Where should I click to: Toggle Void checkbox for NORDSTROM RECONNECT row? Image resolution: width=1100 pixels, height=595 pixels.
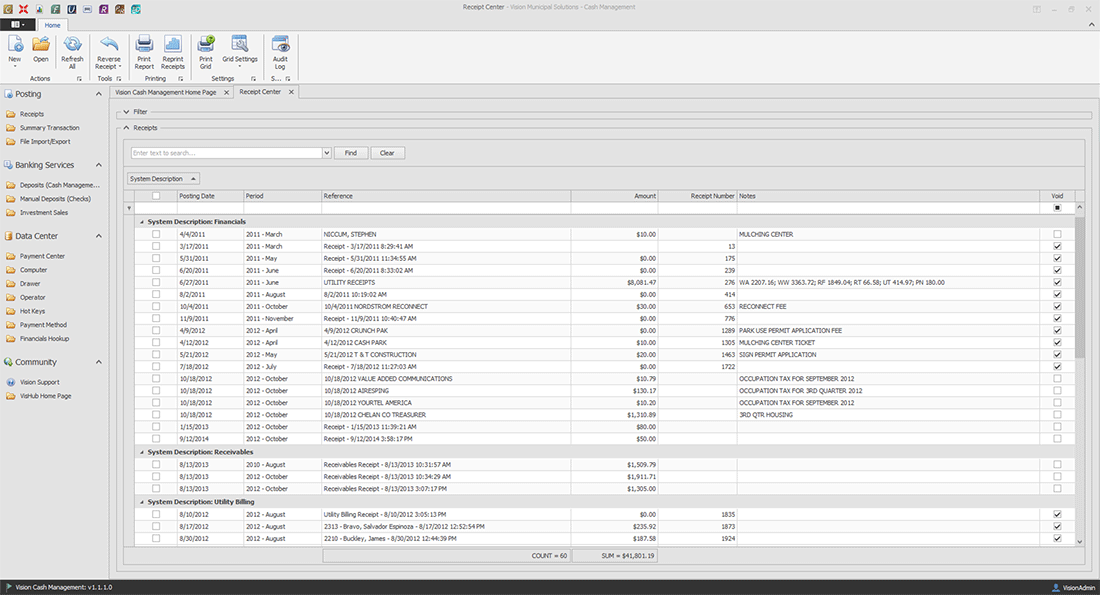pos(1057,307)
